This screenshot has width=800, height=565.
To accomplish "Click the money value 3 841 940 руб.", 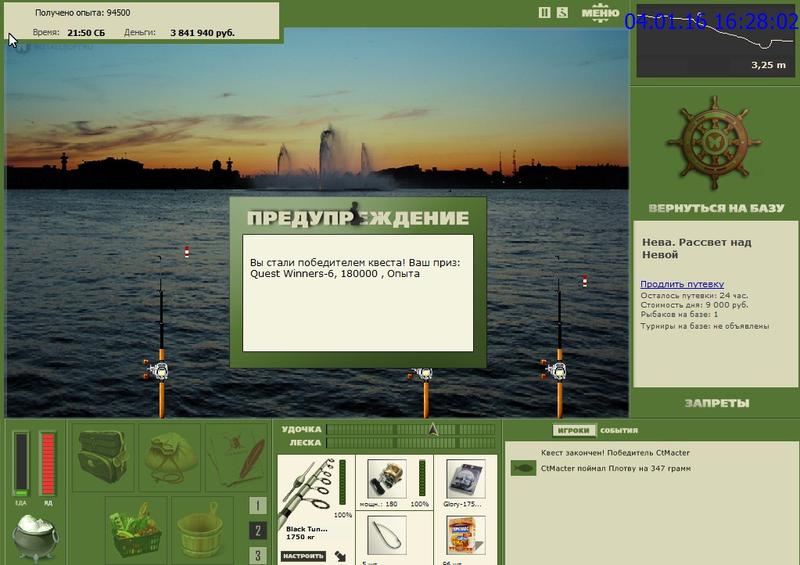I will (x=203, y=33).
